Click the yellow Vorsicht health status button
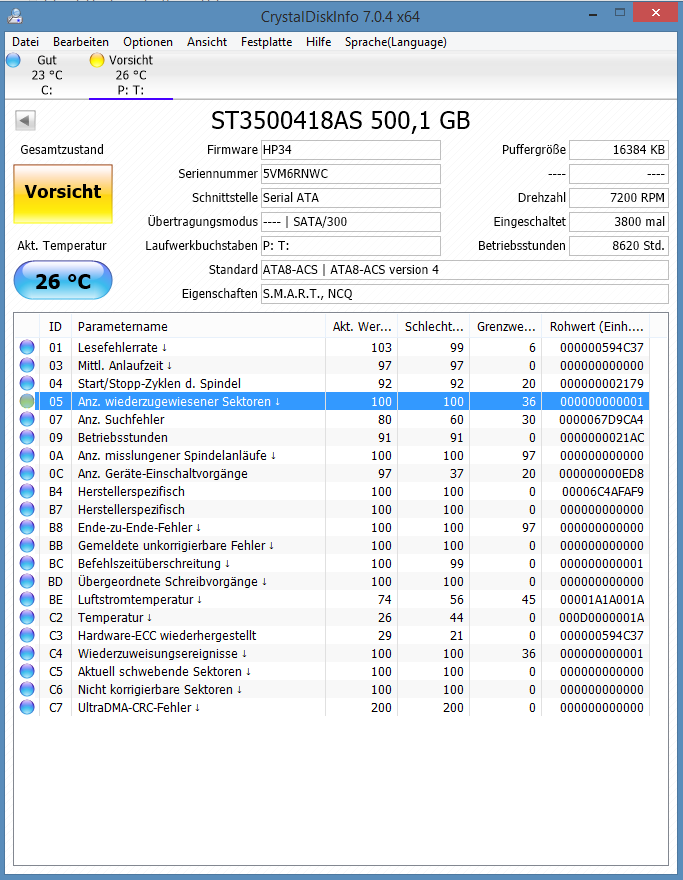Image resolution: width=683 pixels, height=880 pixels. pos(63,194)
